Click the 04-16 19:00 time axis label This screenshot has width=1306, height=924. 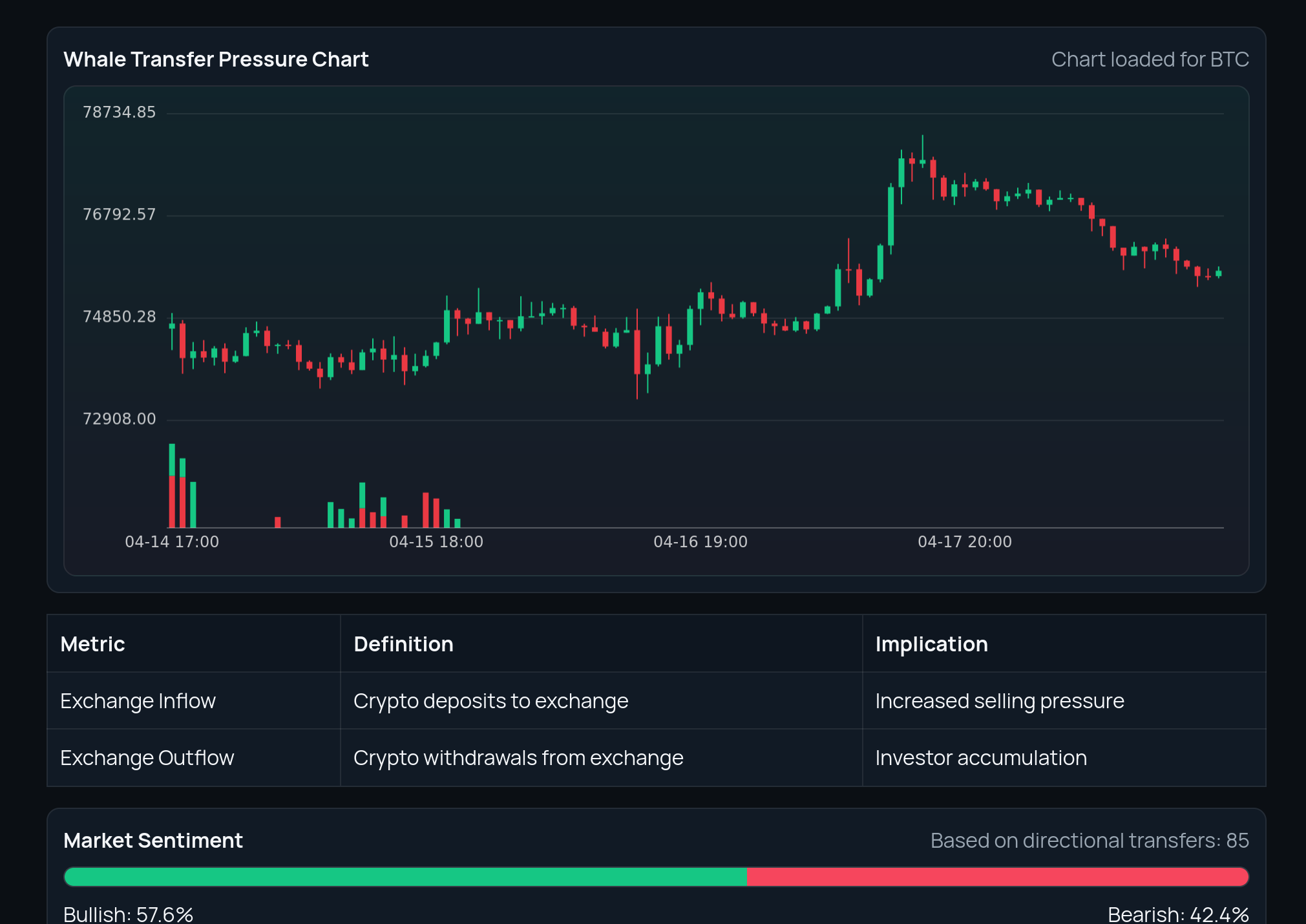(x=700, y=541)
